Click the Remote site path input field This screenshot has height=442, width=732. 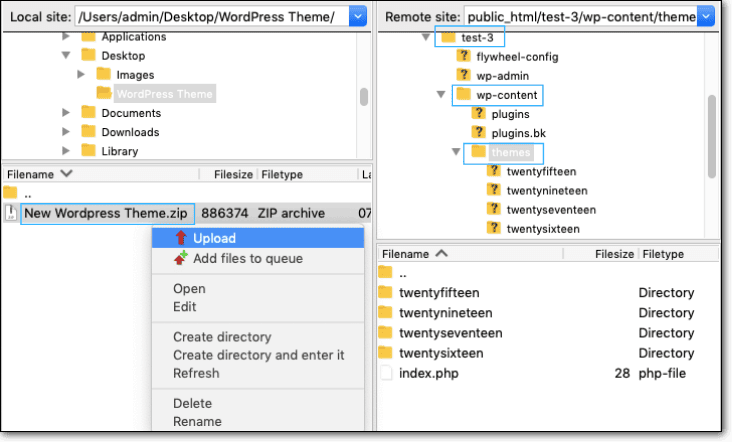(x=580, y=17)
